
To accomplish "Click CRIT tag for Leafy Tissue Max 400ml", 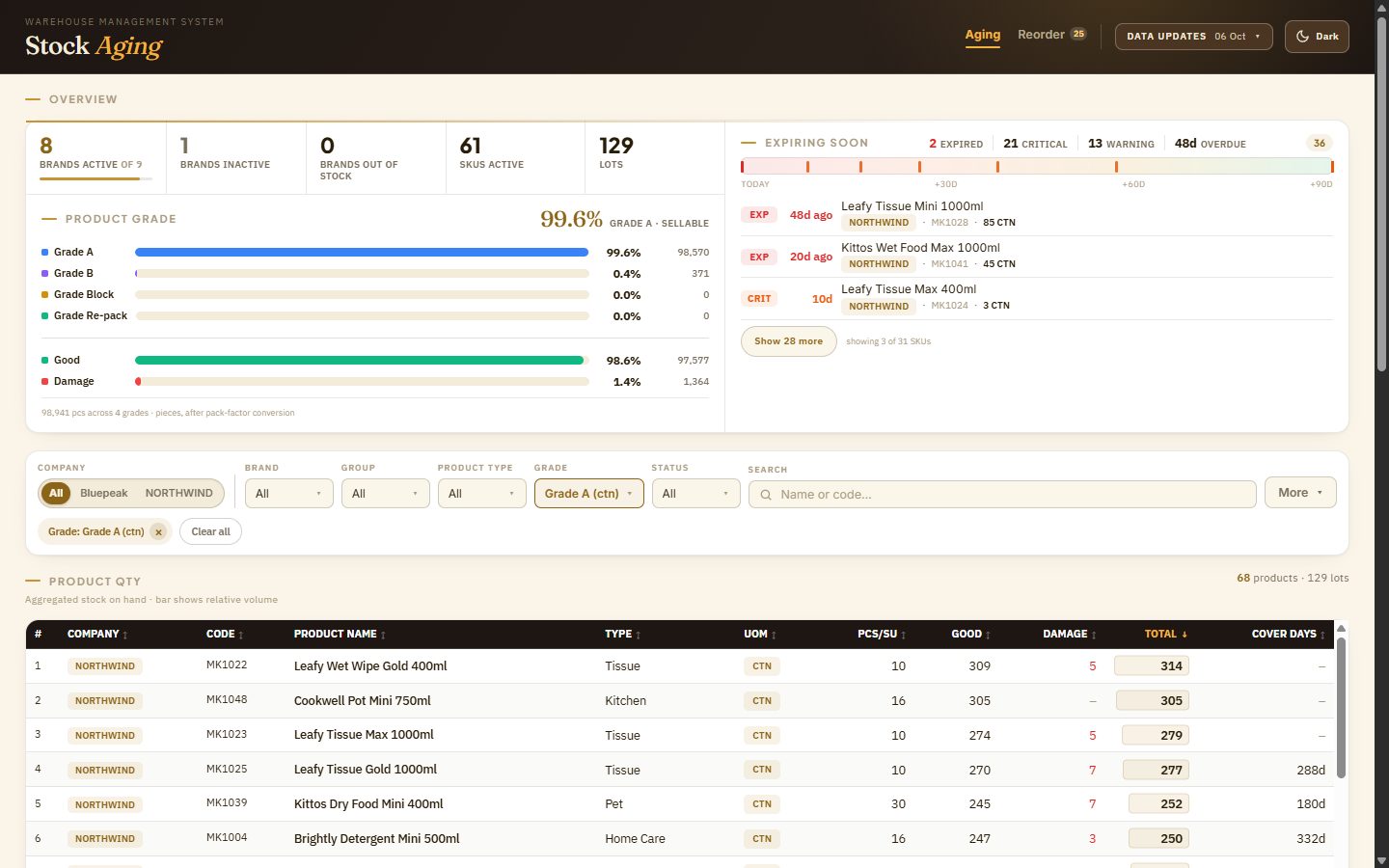I will [759, 299].
